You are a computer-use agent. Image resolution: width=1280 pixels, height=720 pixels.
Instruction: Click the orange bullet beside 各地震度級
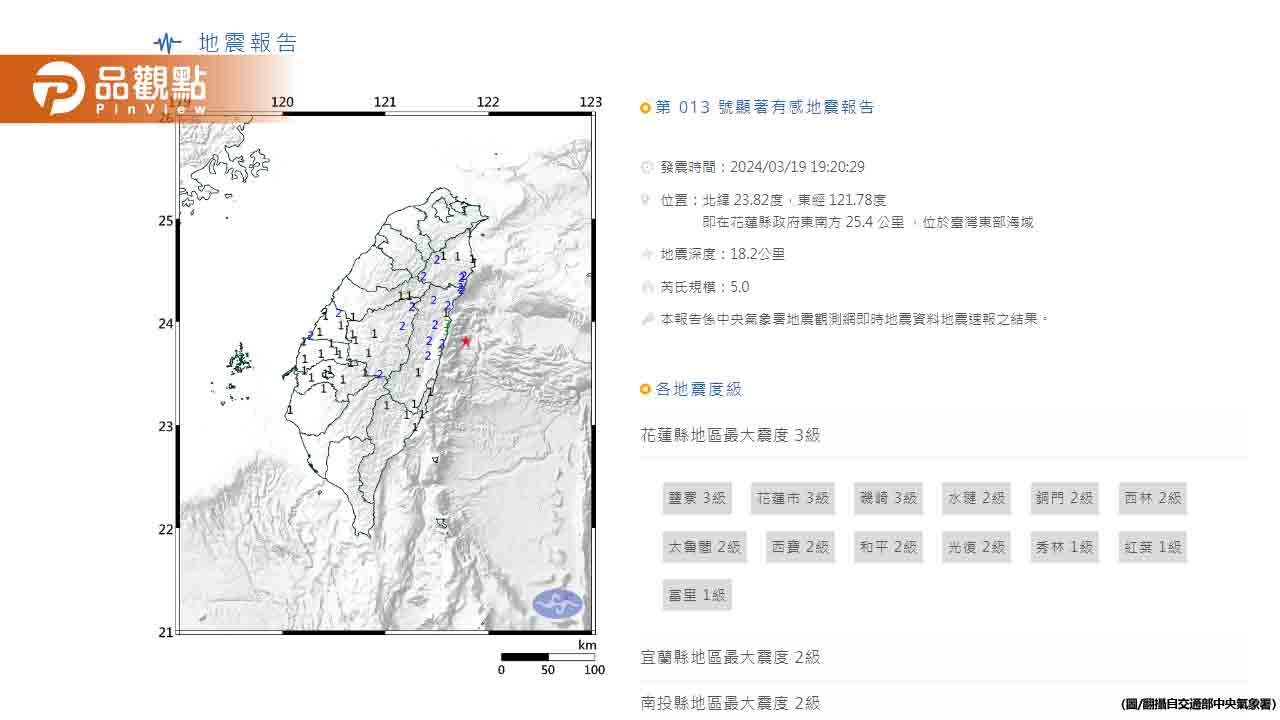pyautogui.click(x=645, y=389)
